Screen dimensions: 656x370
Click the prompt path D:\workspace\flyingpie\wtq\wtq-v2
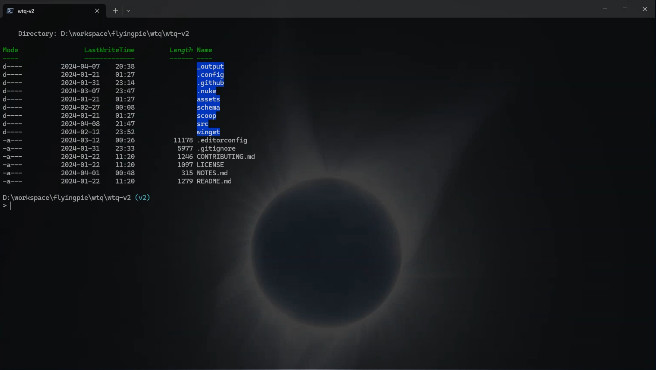click(67, 198)
